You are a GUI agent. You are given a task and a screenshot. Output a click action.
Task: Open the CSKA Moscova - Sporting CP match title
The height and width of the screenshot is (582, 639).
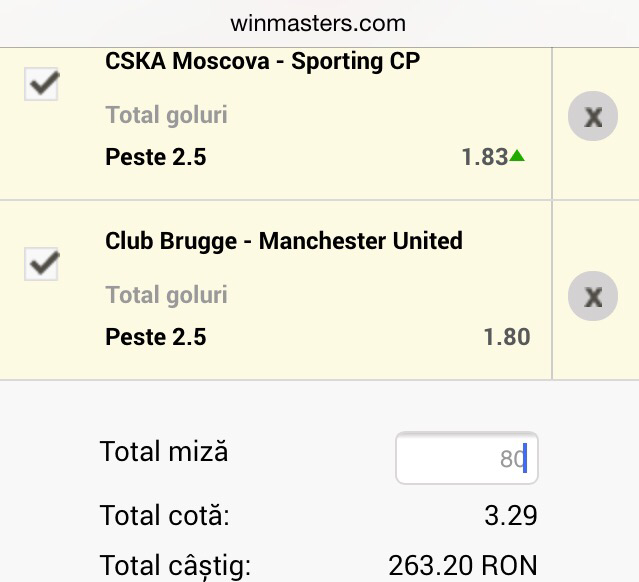[x=262, y=61]
